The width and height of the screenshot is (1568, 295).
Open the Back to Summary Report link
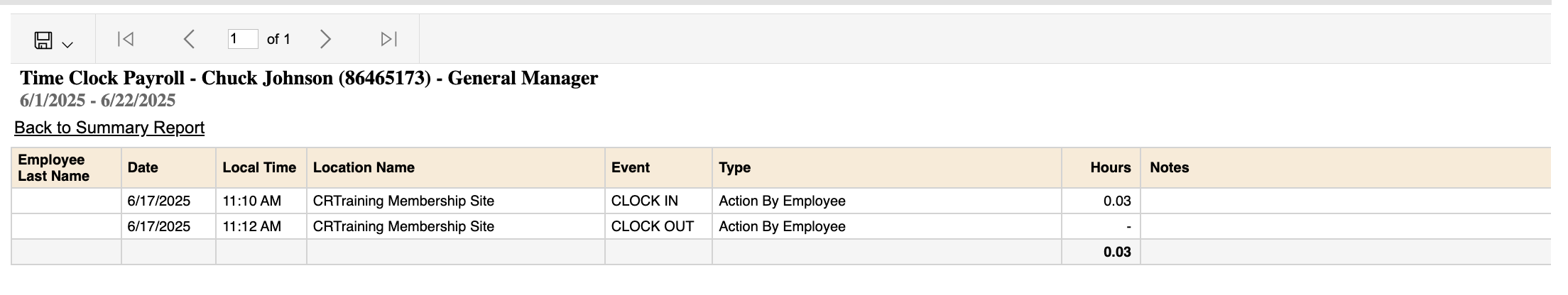109,128
